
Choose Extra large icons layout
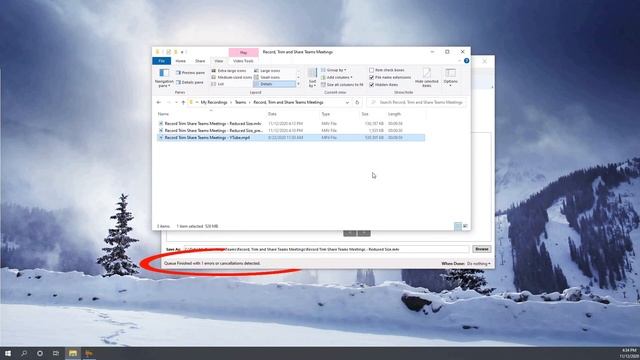click(x=229, y=71)
